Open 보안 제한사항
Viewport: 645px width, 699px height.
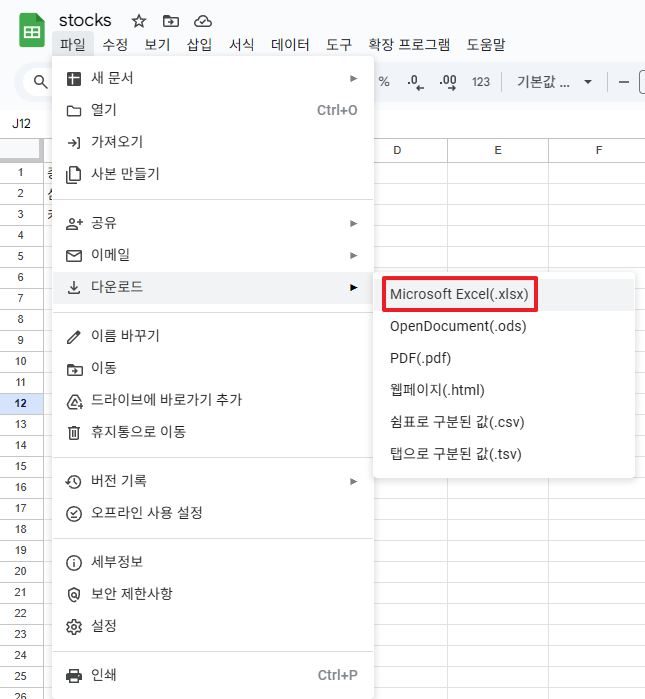(x=213, y=594)
